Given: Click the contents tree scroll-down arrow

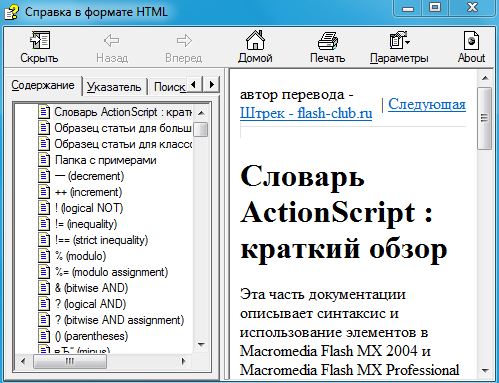Looking at the screenshot, I should click(201, 344).
